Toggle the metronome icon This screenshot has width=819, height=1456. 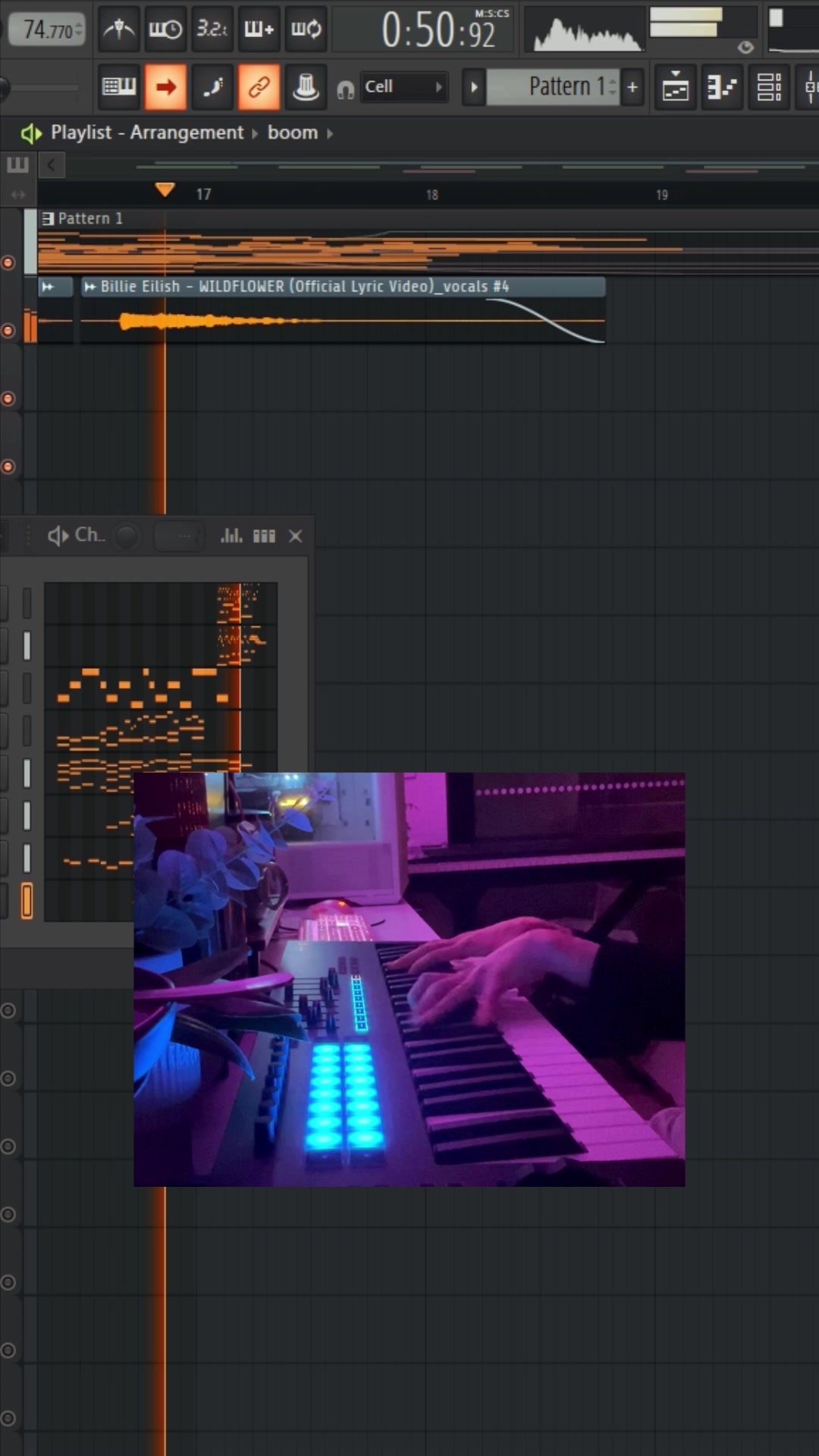(x=119, y=29)
